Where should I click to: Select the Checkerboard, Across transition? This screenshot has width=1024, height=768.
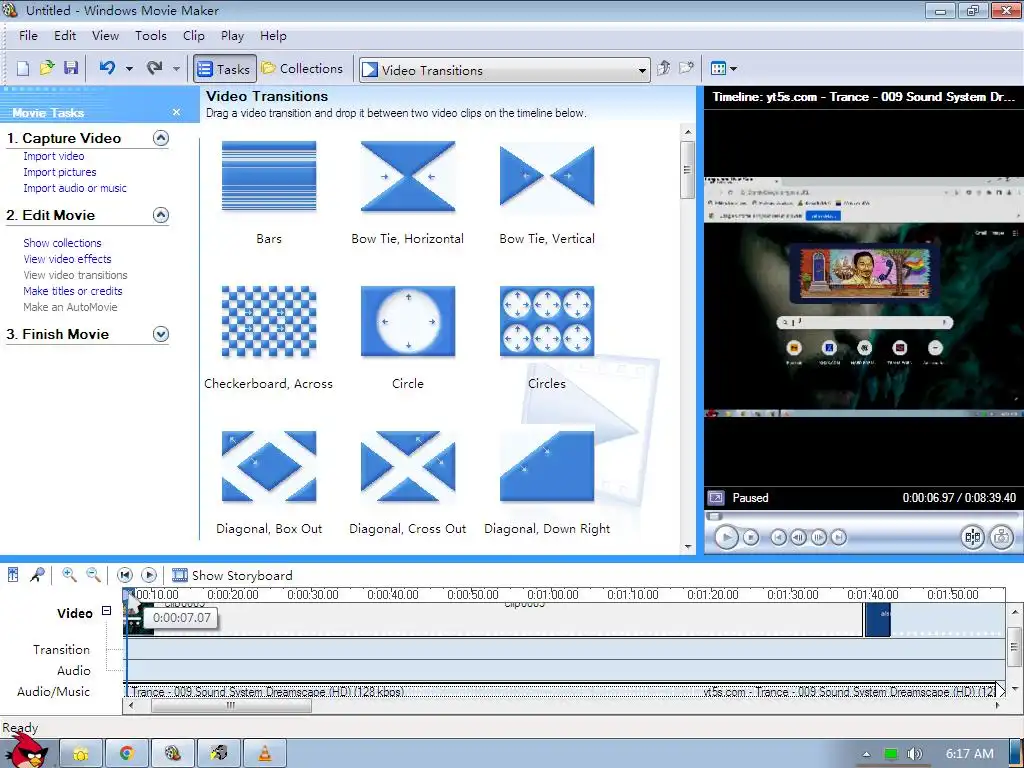tap(269, 321)
